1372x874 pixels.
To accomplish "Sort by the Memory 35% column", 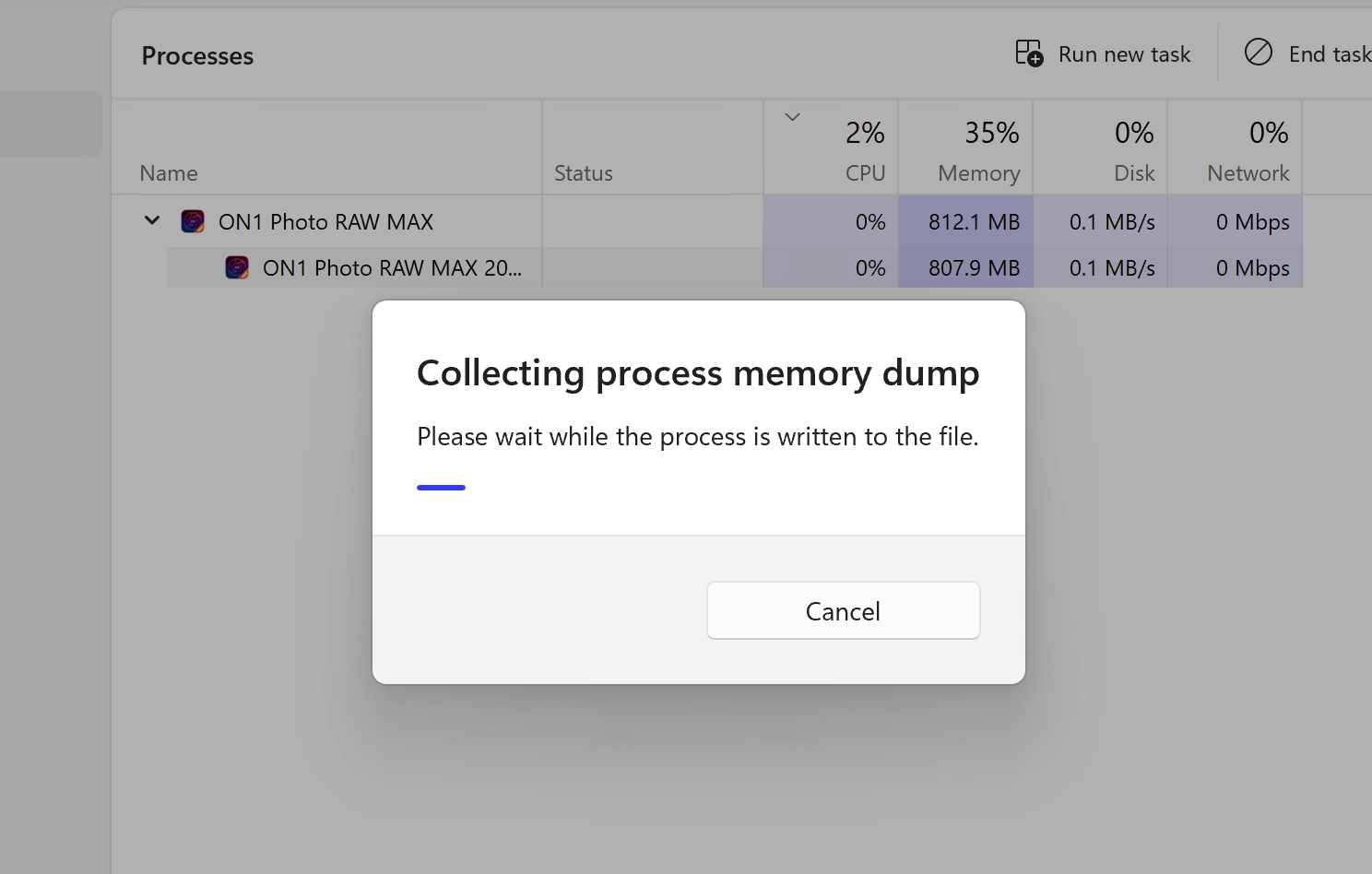I will [965, 148].
